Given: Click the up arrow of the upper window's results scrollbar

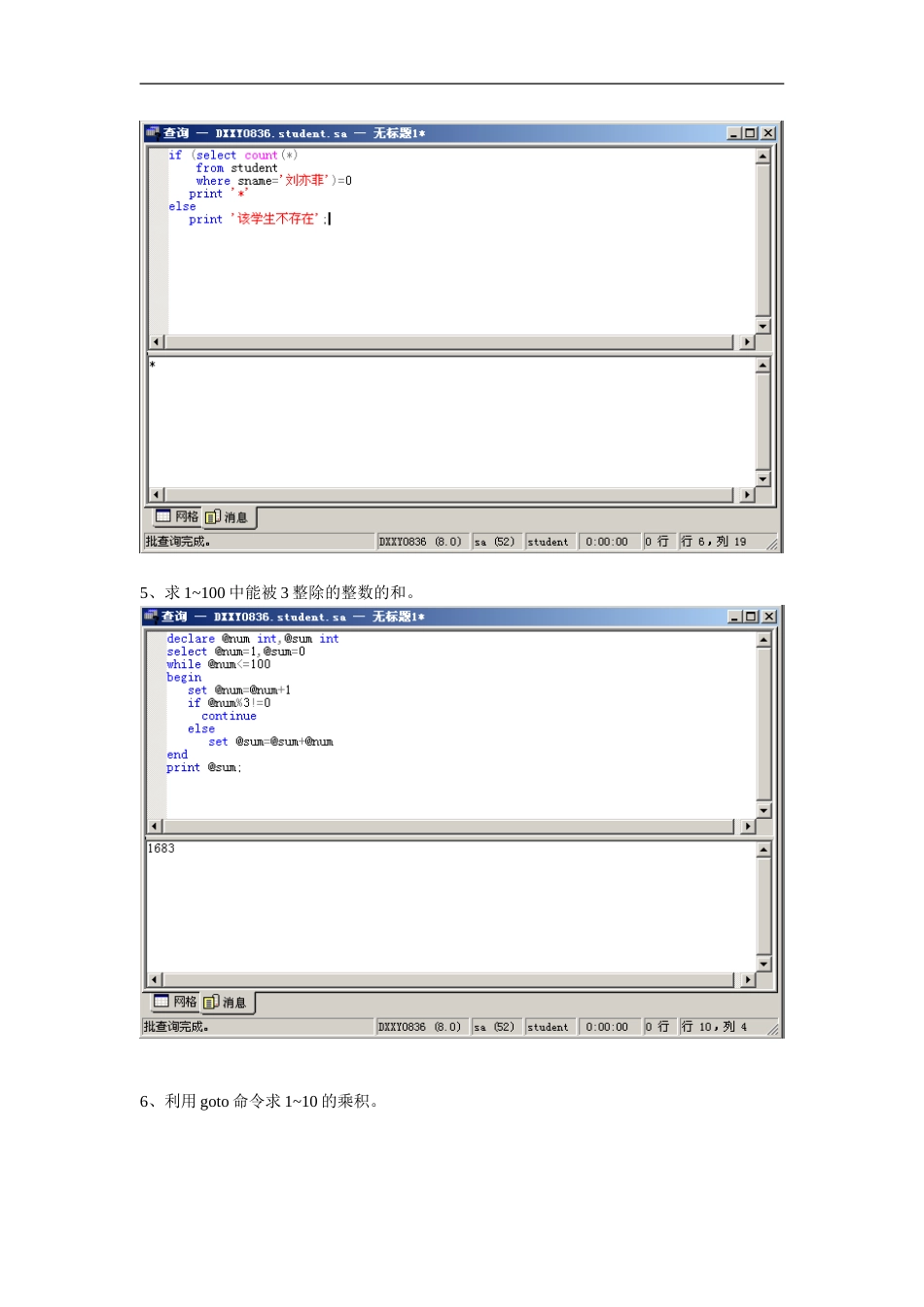Looking at the screenshot, I should click(764, 365).
